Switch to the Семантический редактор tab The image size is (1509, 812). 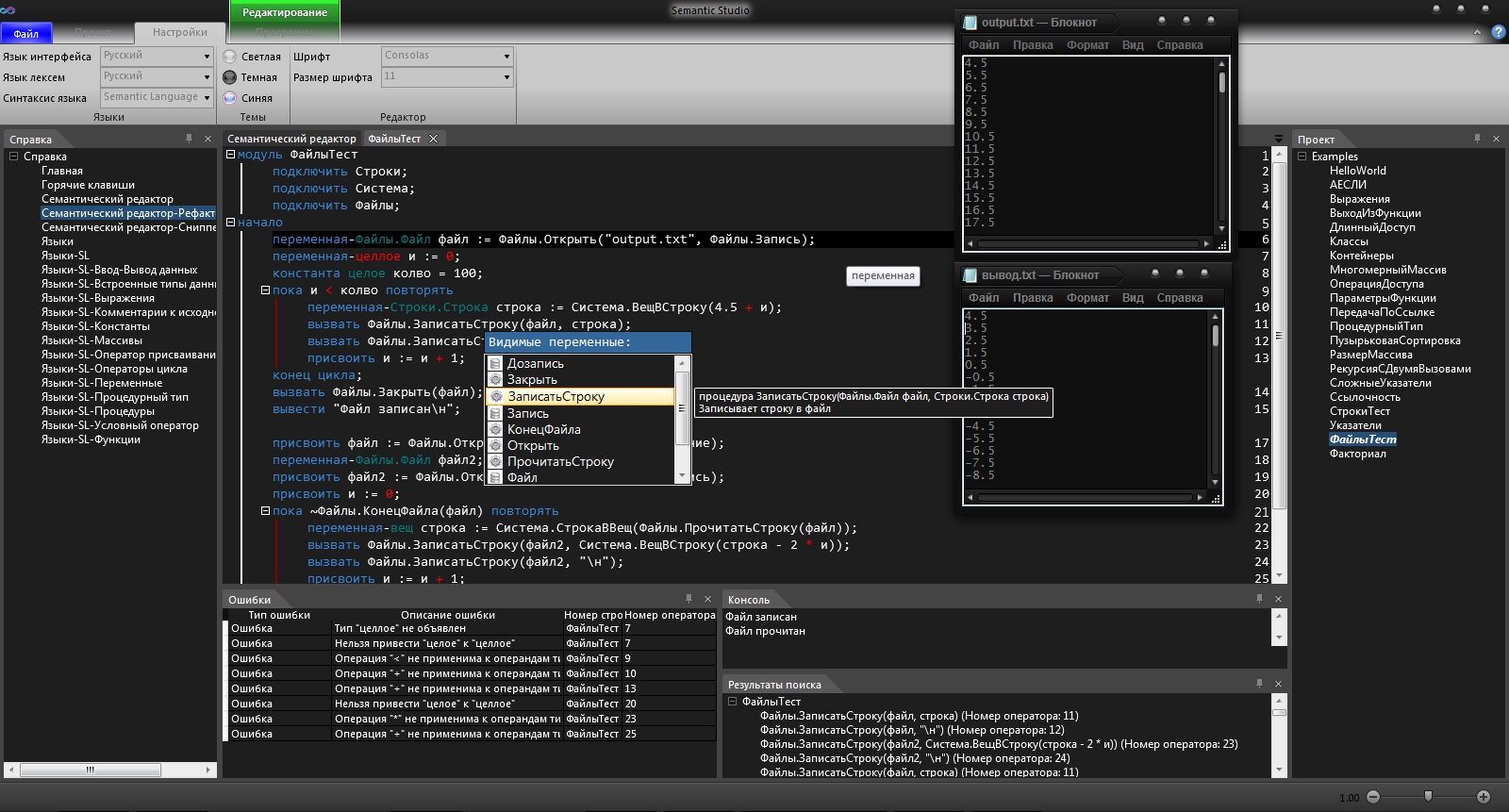point(291,139)
